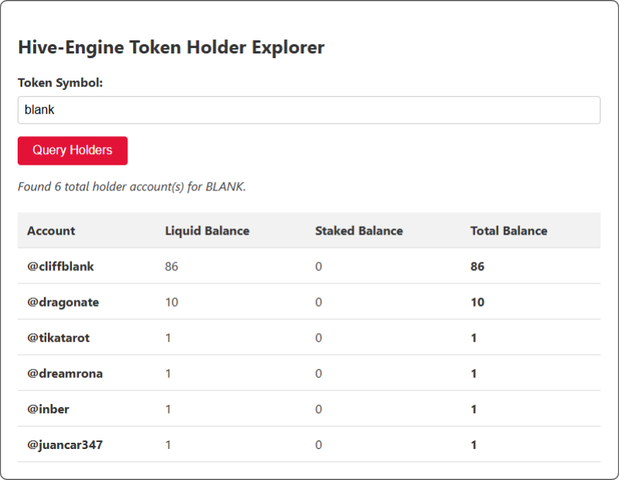Screen dimensions: 619x480
Task: Focus the Token Symbol input field
Action: 309,110
